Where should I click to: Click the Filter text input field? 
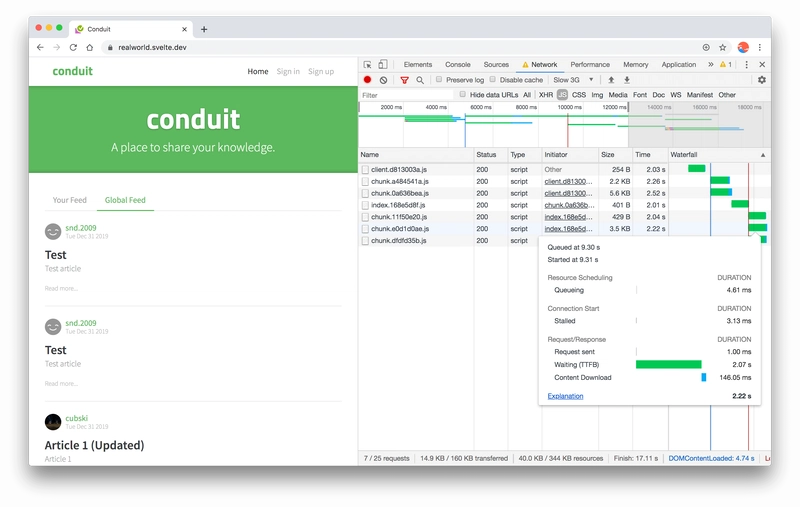coord(406,95)
